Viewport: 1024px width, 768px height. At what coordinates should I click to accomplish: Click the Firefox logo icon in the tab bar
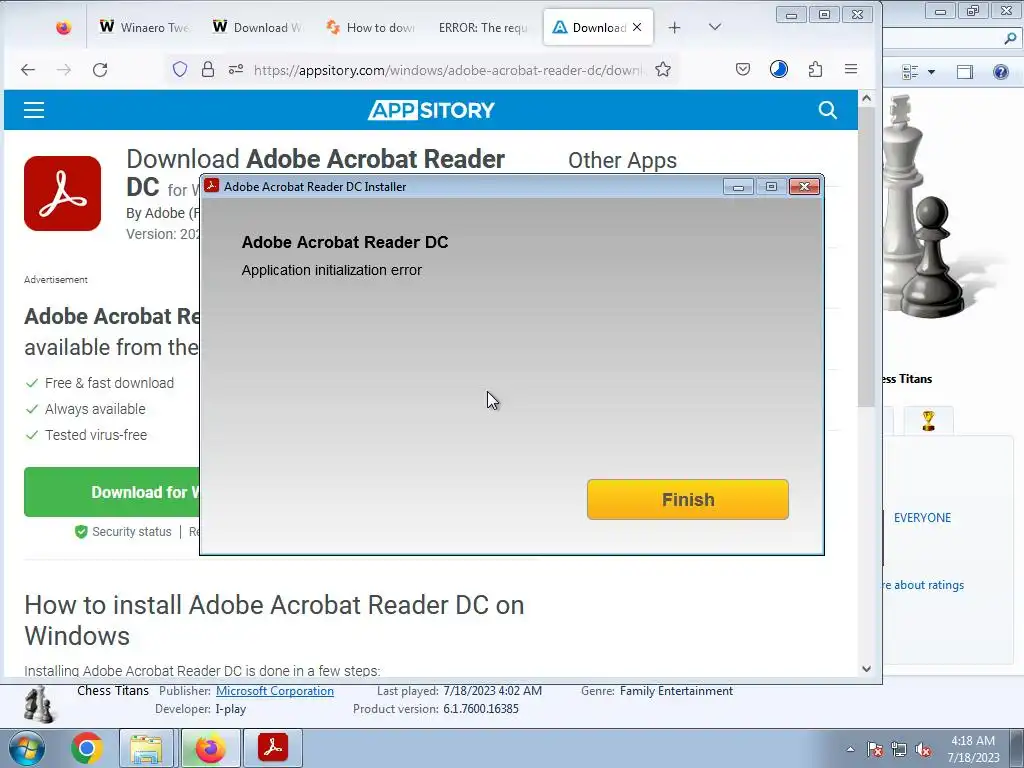pyautogui.click(x=63, y=27)
